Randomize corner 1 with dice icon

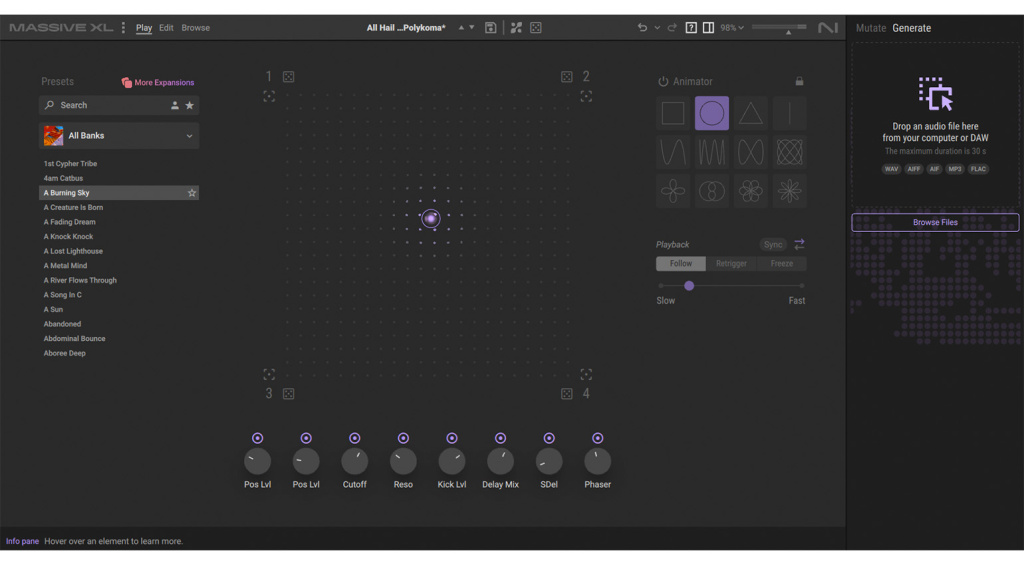point(288,76)
